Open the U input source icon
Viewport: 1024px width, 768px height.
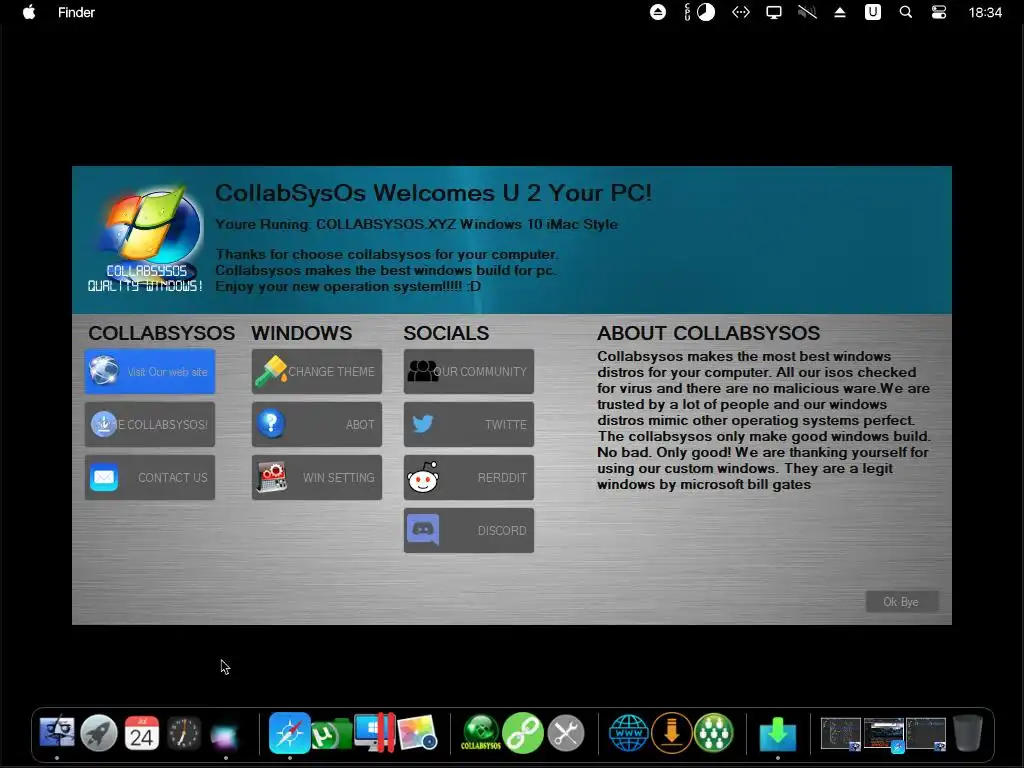[x=872, y=12]
